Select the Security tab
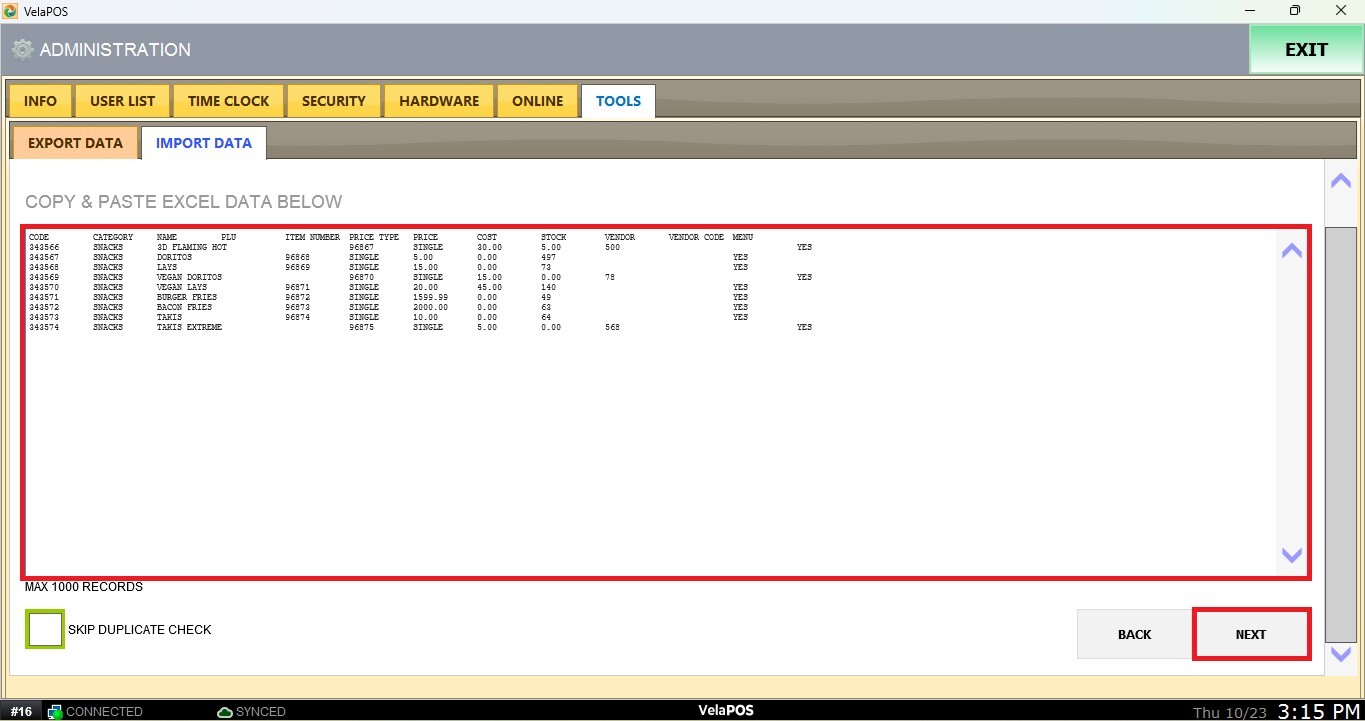This screenshot has height=721, width=1365. [x=333, y=101]
